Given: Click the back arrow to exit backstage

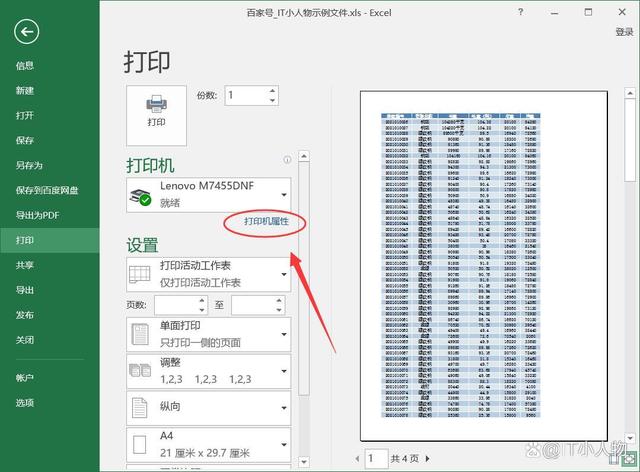Looking at the screenshot, I should coord(27,32).
